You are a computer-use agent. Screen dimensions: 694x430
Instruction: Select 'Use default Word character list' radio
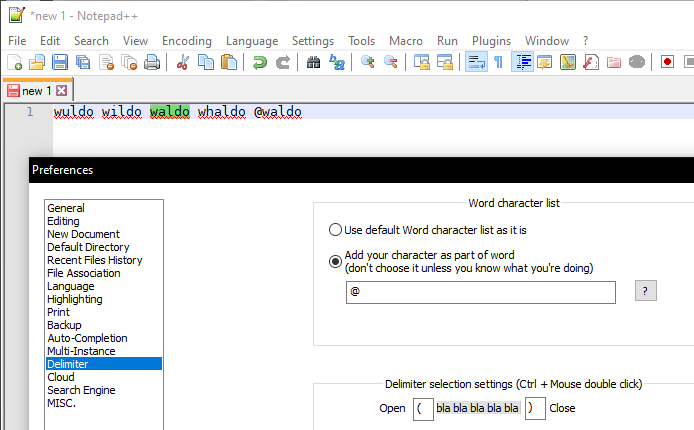(x=335, y=230)
